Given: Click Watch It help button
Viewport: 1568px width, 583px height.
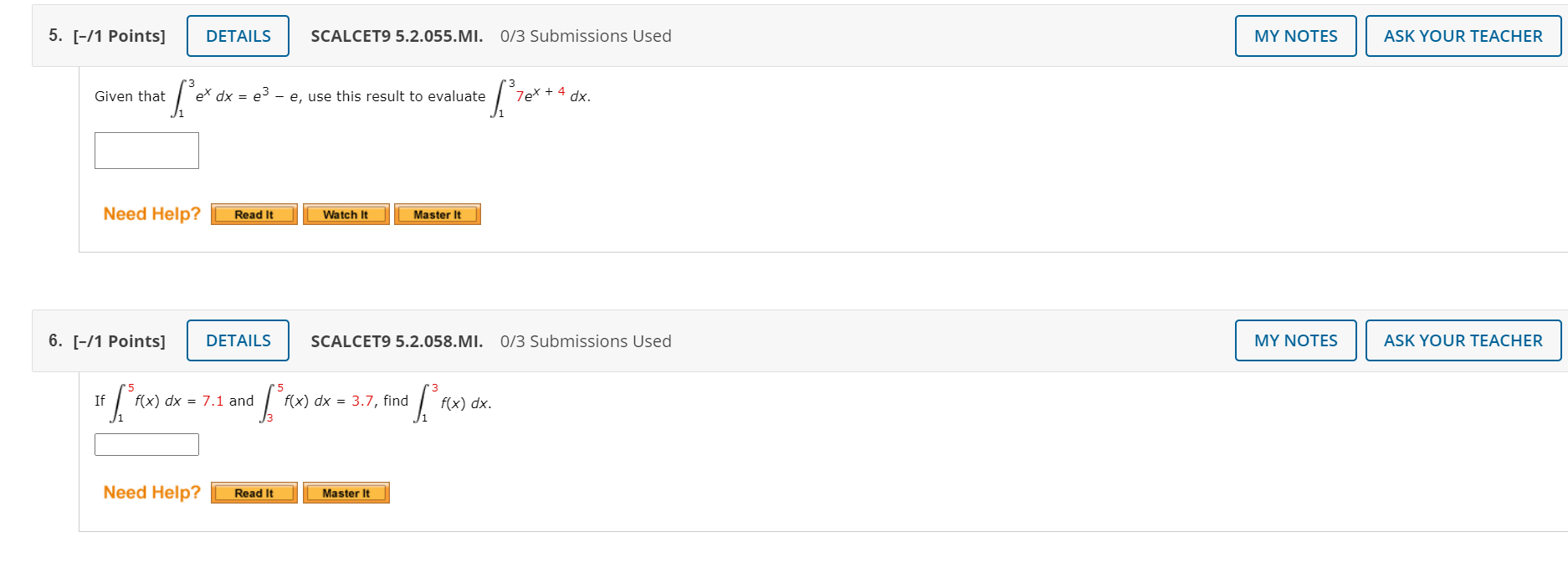Looking at the screenshot, I should pos(346,215).
